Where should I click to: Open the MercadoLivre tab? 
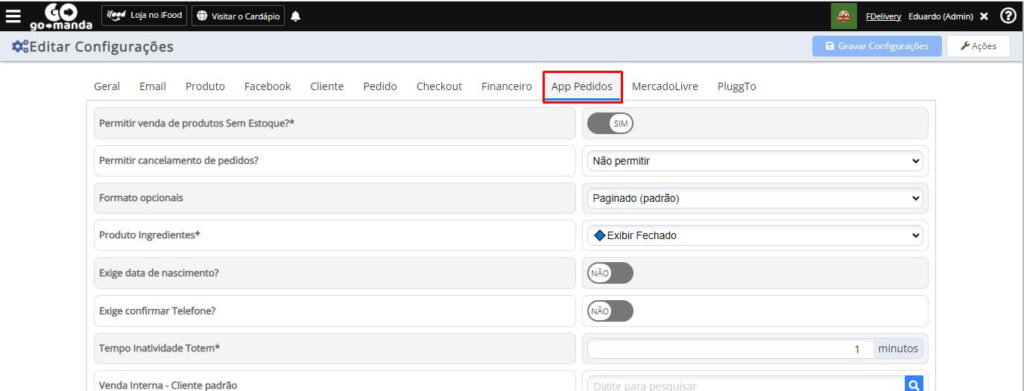click(x=665, y=86)
